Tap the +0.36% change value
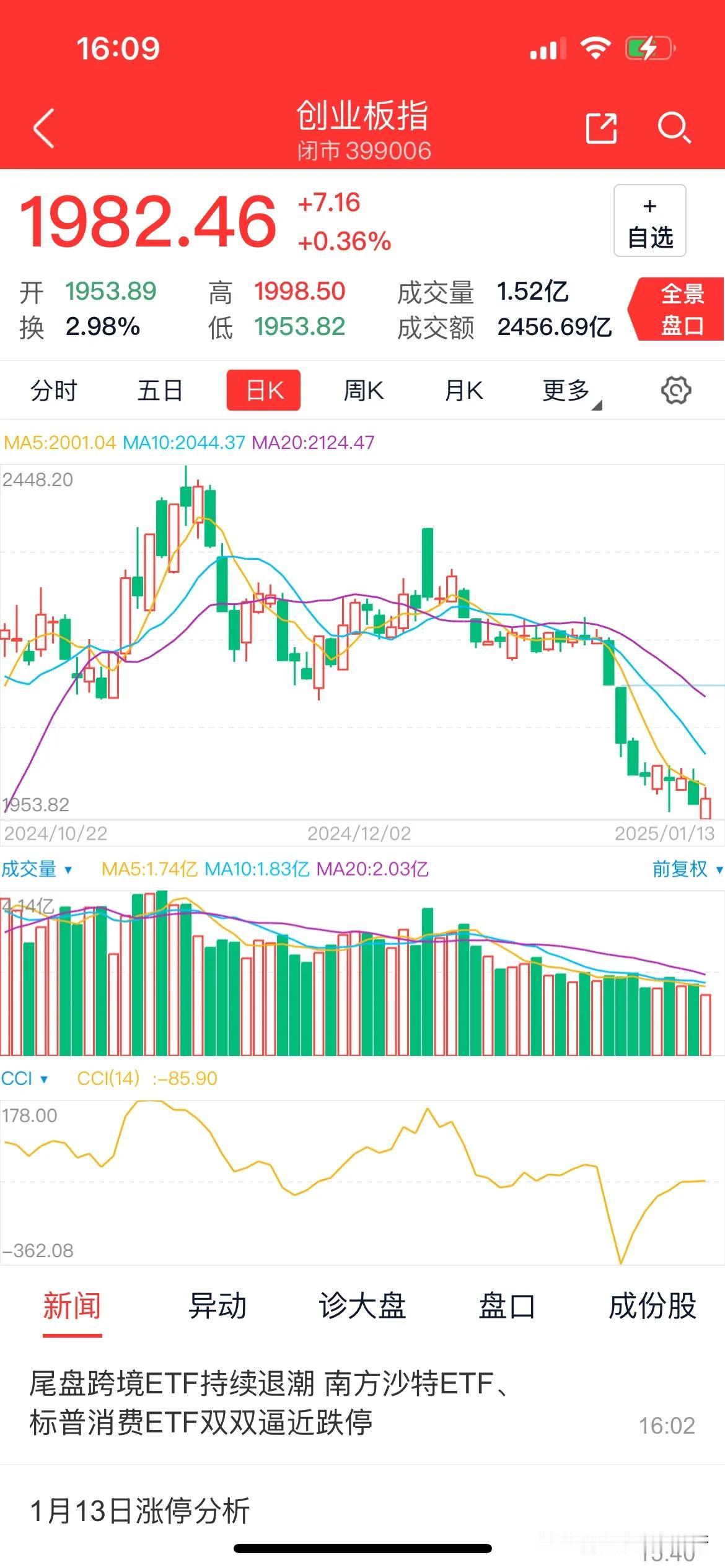This screenshot has height=1568, width=725. (345, 241)
